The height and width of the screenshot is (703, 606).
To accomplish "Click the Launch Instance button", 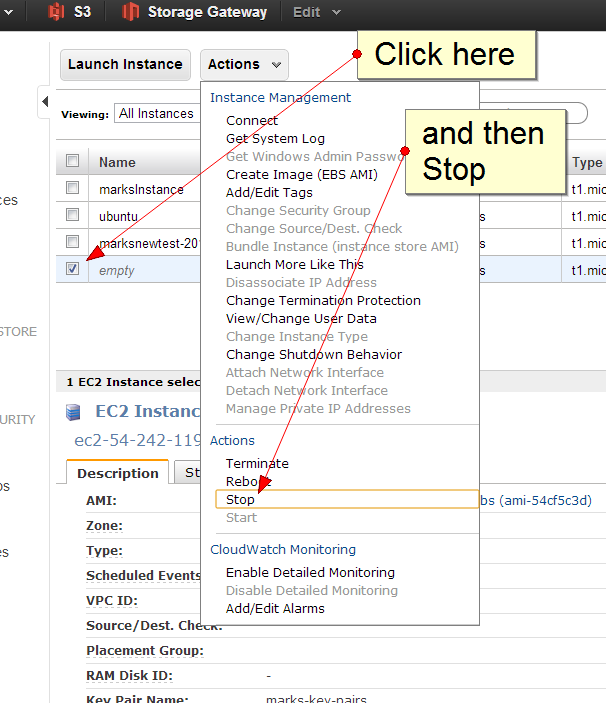I will point(126,65).
